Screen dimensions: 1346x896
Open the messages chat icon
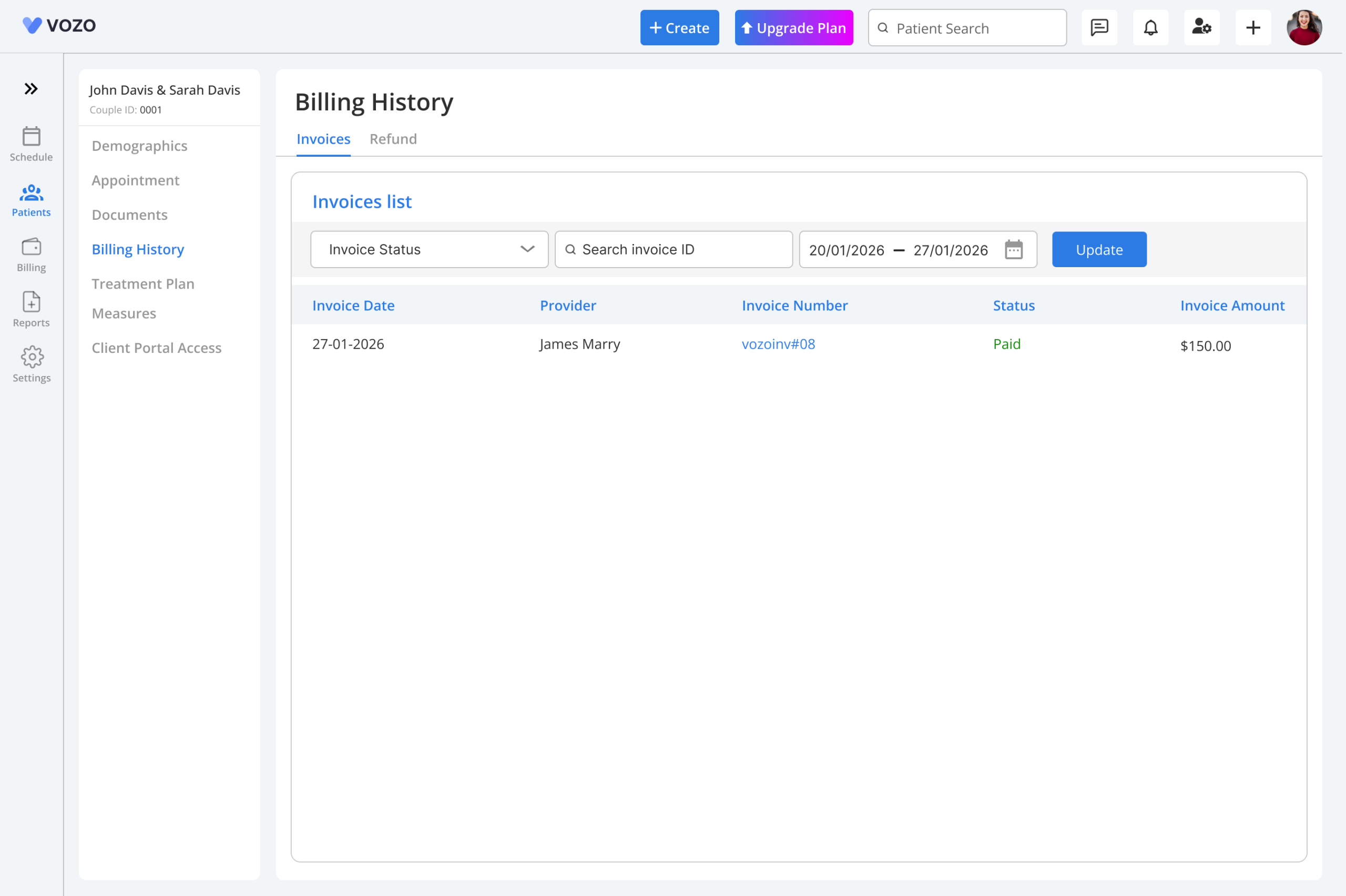click(x=1099, y=27)
